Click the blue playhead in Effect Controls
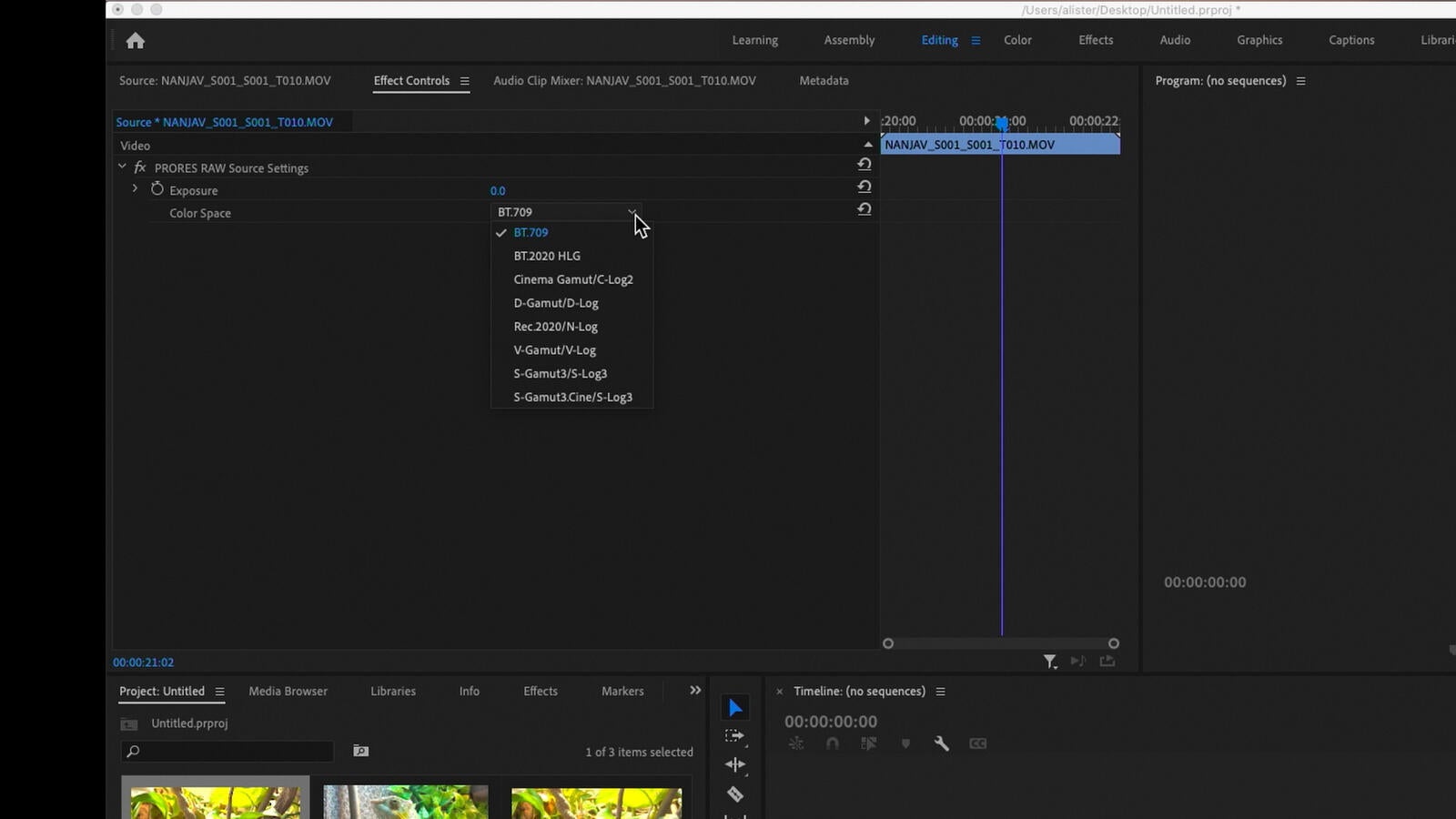Image resolution: width=1456 pixels, height=819 pixels. click(1002, 123)
